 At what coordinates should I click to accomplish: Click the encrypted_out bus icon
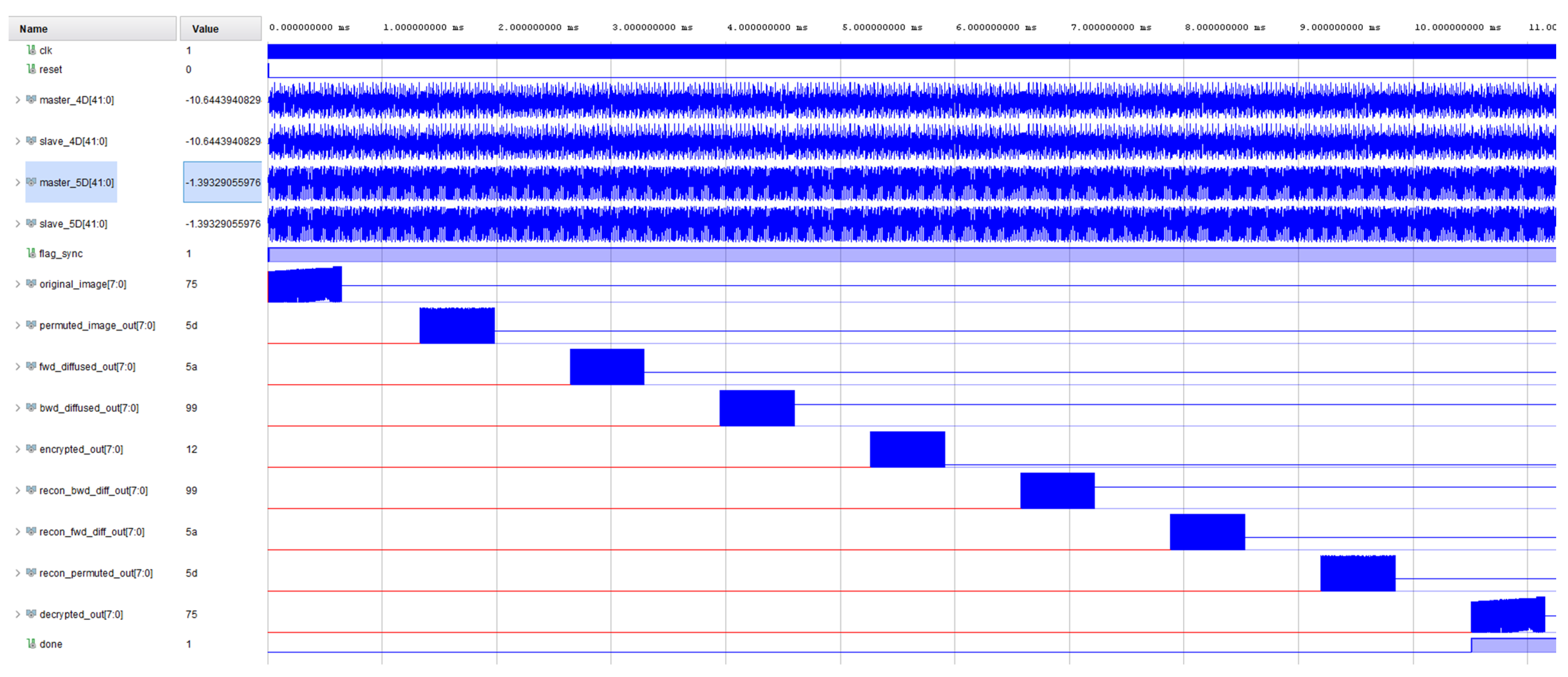[31, 449]
